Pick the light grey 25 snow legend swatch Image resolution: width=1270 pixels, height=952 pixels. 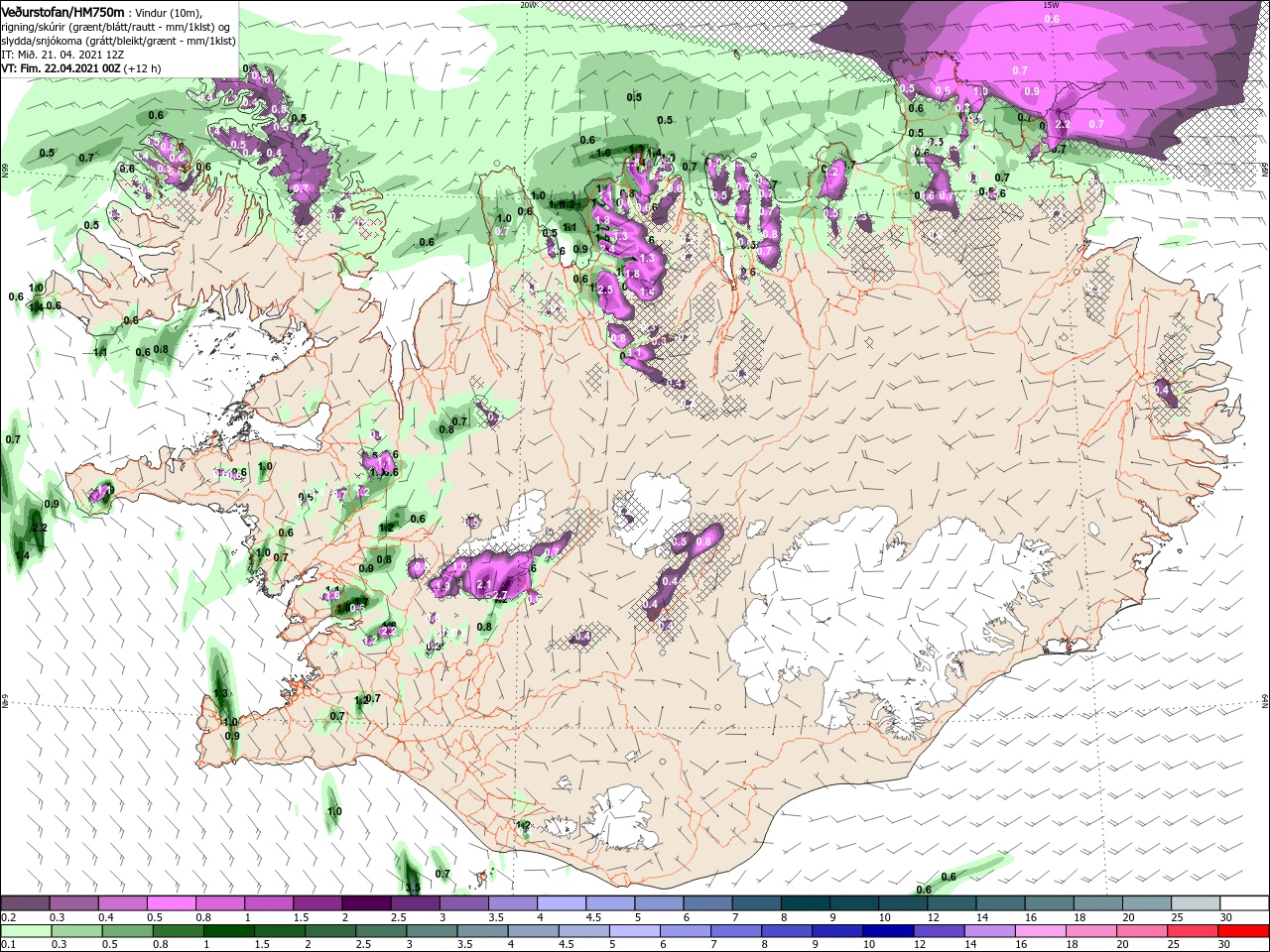pyautogui.click(x=1197, y=903)
